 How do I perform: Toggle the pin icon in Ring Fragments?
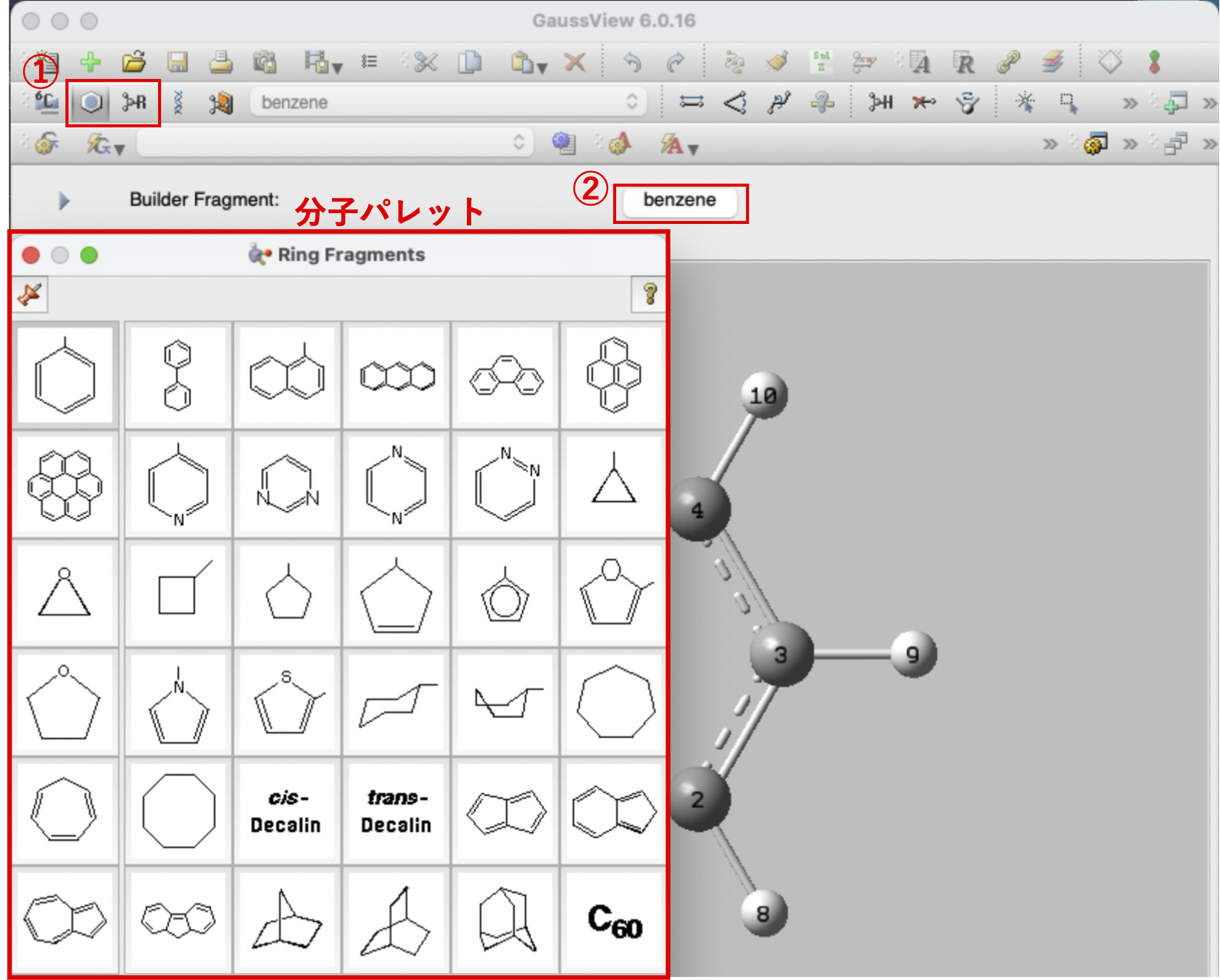pyautogui.click(x=30, y=294)
